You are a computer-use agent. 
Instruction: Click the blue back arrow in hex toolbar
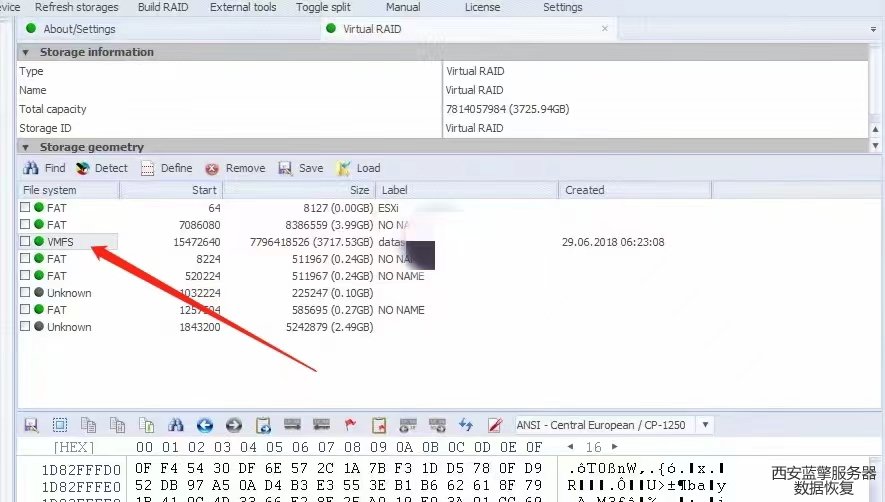[x=205, y=425]
